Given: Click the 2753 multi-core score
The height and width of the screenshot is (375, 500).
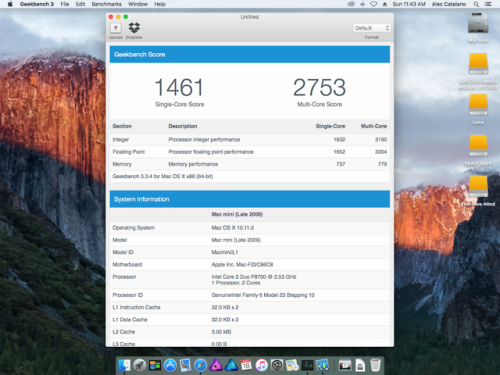Looking at the screenshot, I should [319, 87].
